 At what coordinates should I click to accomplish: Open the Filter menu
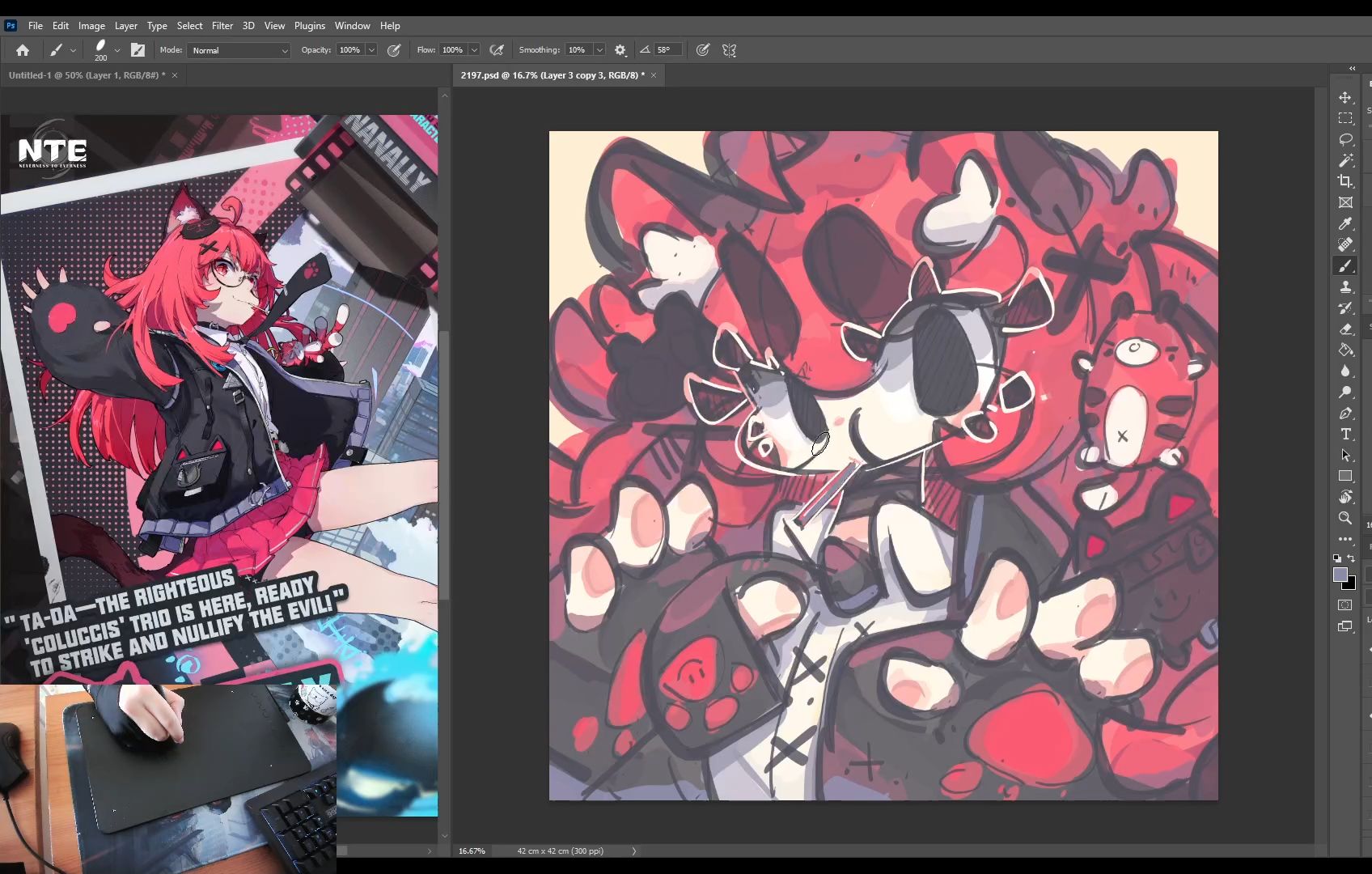click(x=222, y=26)
